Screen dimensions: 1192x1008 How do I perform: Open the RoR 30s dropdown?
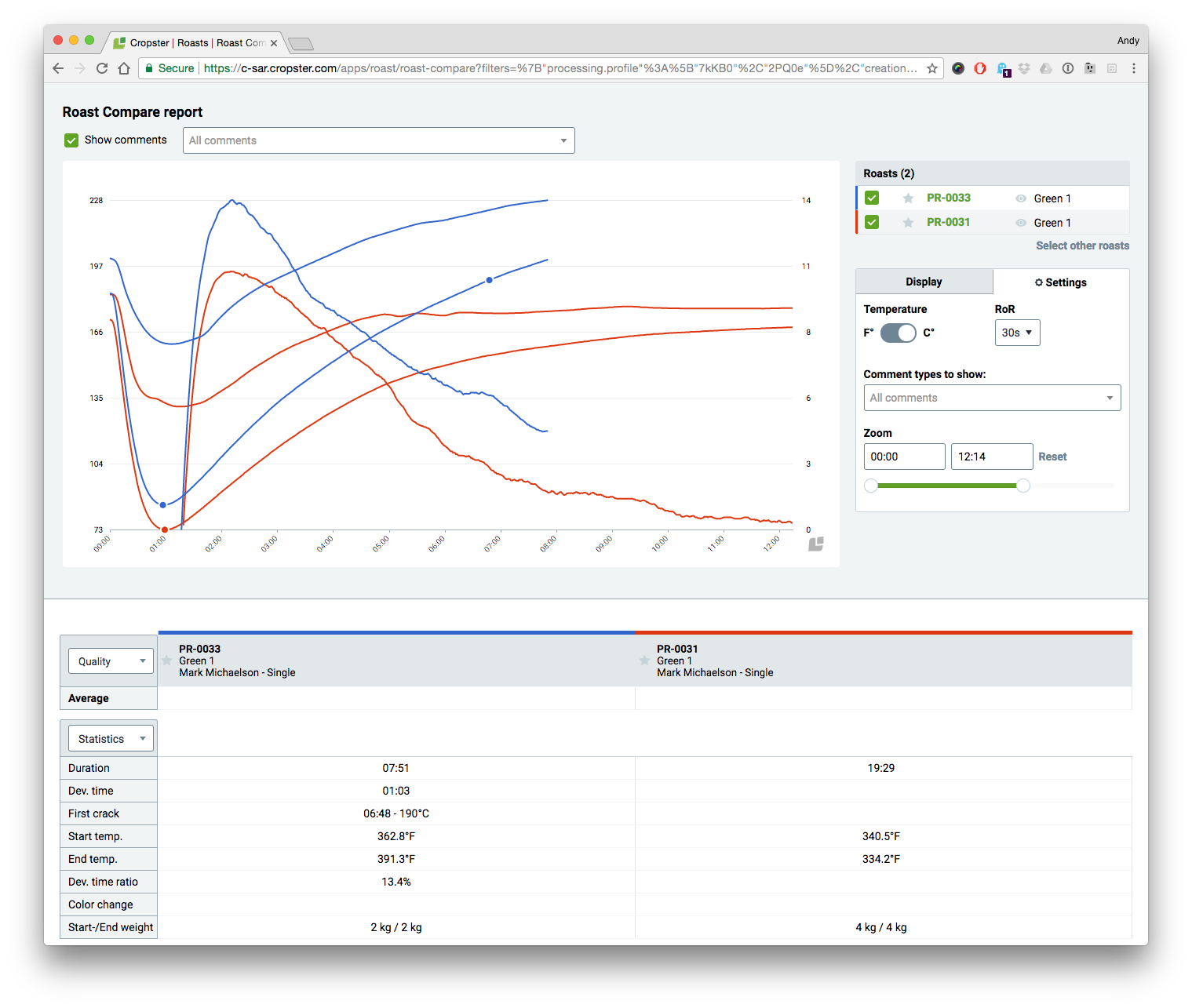point(1017,333)
